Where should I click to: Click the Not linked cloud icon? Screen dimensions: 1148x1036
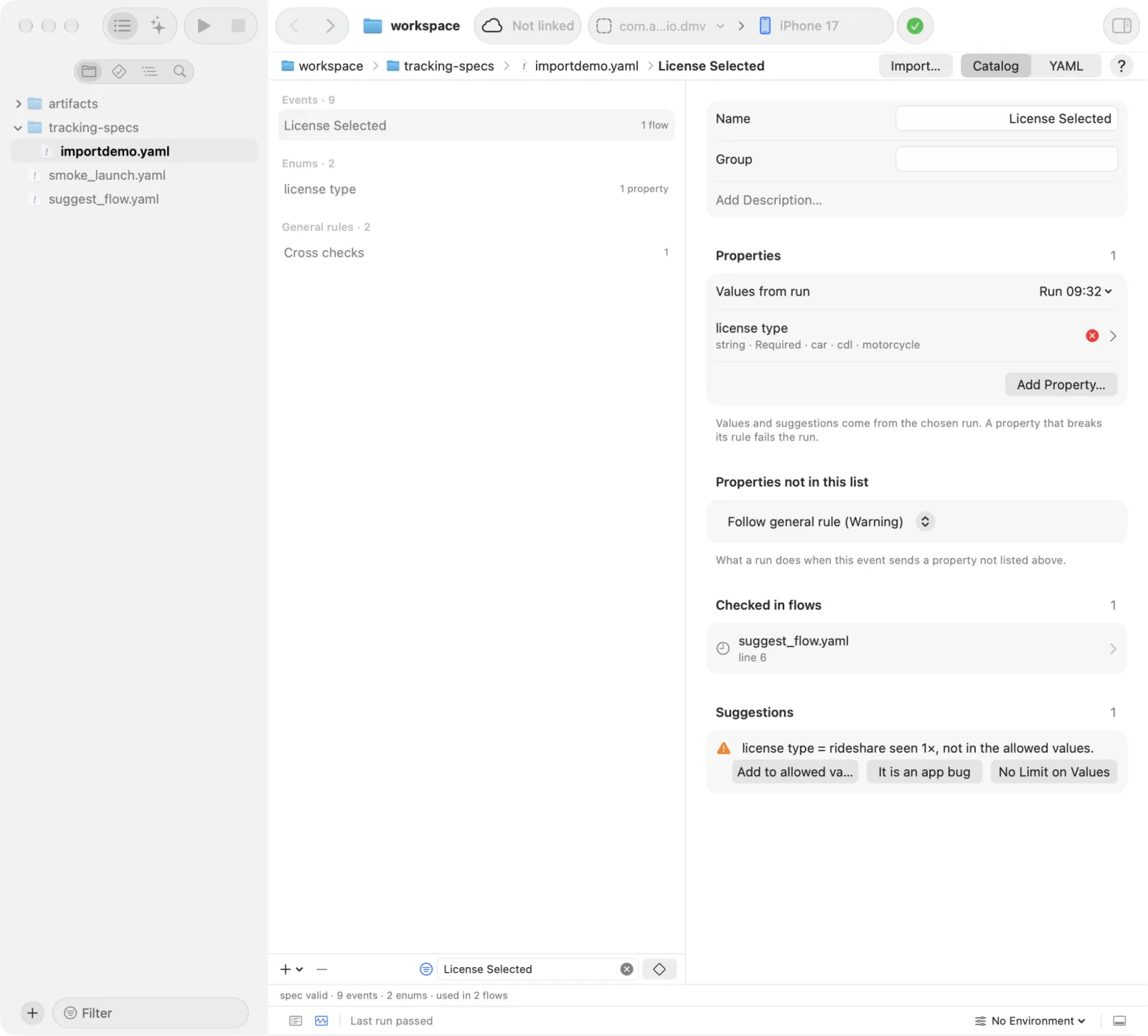tap(492, 26)
